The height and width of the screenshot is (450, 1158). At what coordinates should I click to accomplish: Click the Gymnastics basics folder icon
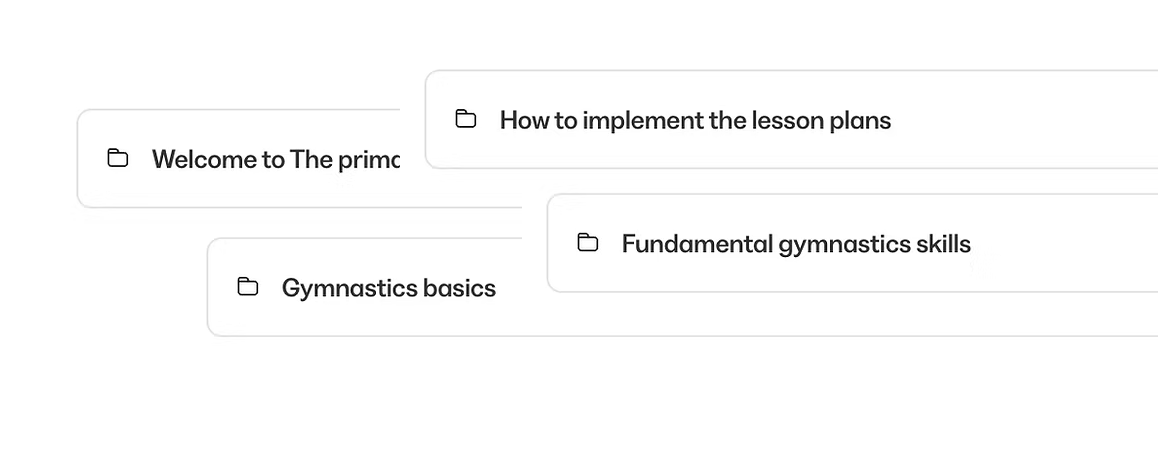[x=248, y=287]
